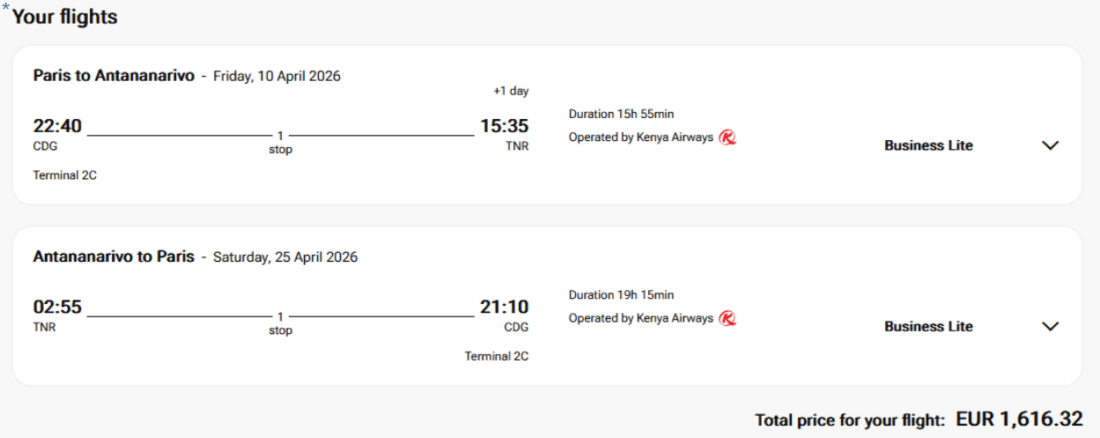The height and width of the screenshot is (438, 1100).
Task: Click the 02:55 departure time
Action: click(x=57, y=307)
